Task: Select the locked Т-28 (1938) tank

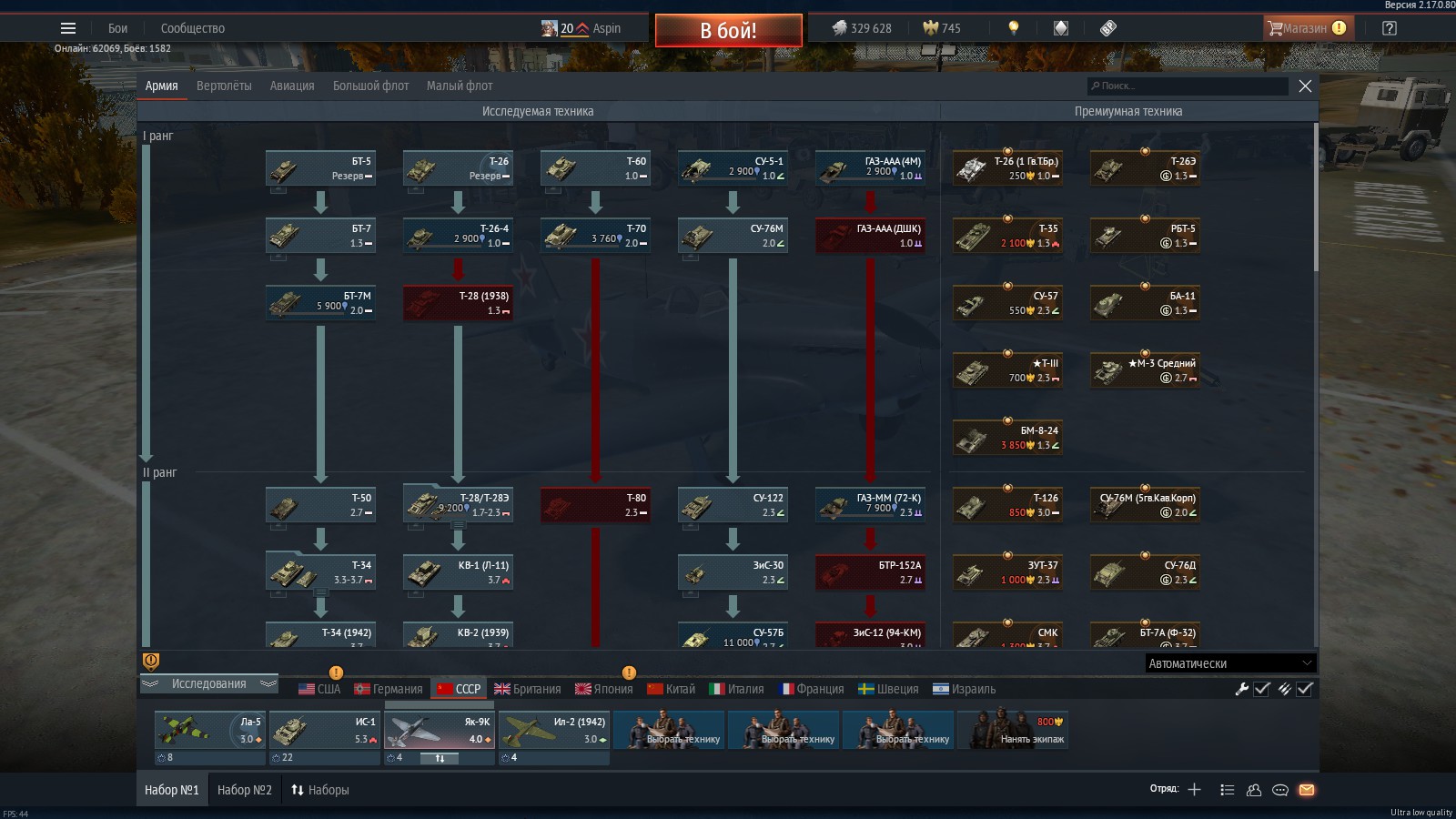Action: click(458, 303)
